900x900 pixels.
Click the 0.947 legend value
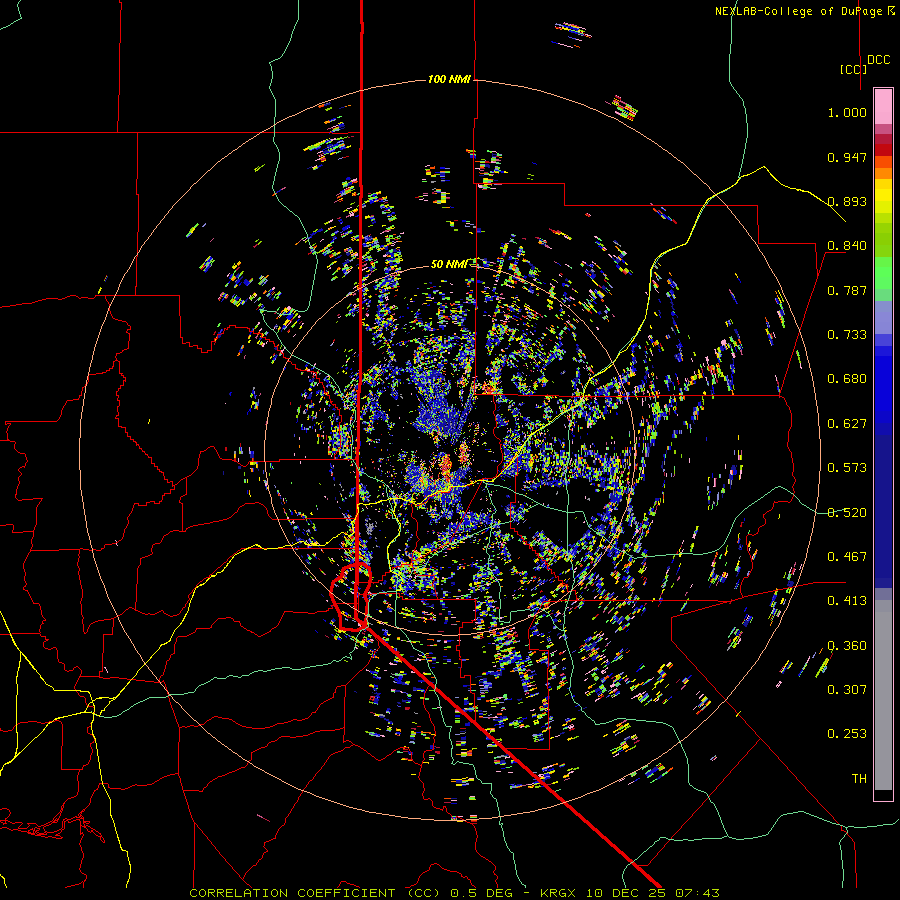click(847, 157)
